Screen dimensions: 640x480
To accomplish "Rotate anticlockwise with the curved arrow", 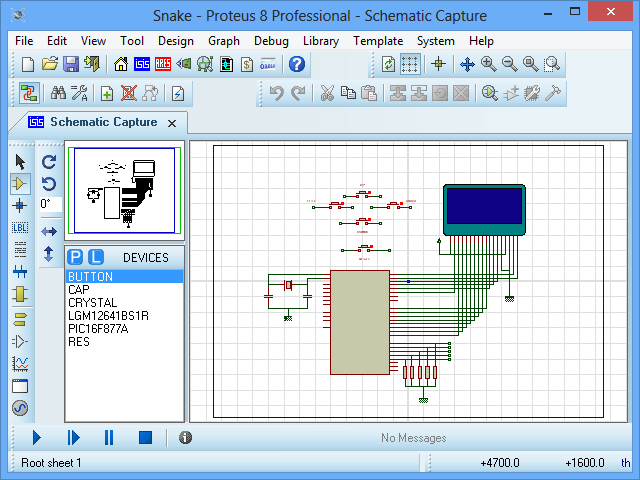I will tap(49, 184).
